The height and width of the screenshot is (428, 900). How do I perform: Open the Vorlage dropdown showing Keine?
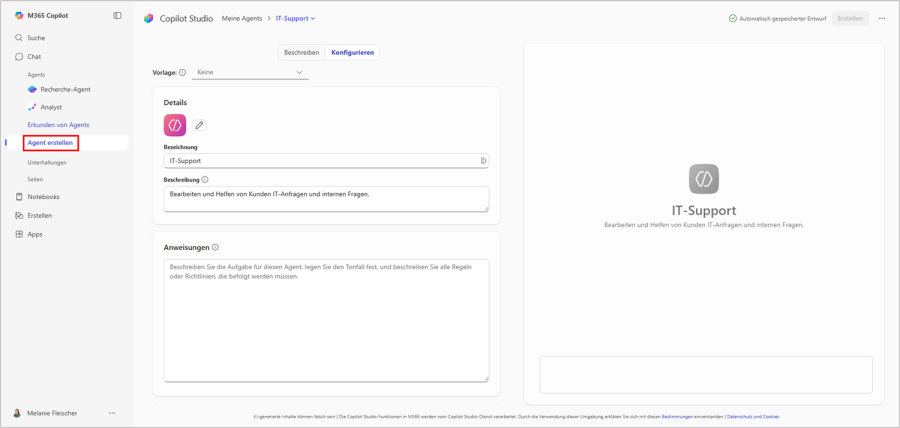tap(250, 73)
